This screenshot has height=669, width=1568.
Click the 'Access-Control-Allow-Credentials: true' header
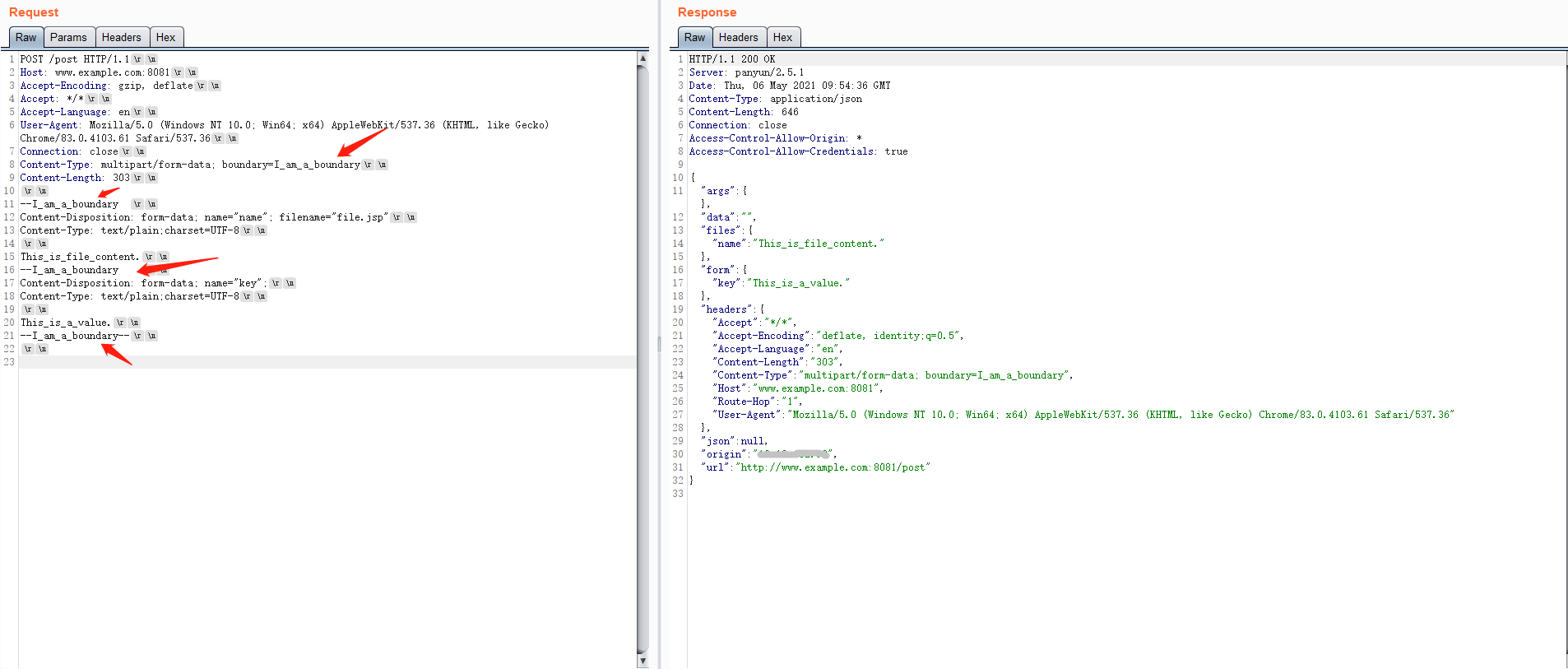coord(798,151)
